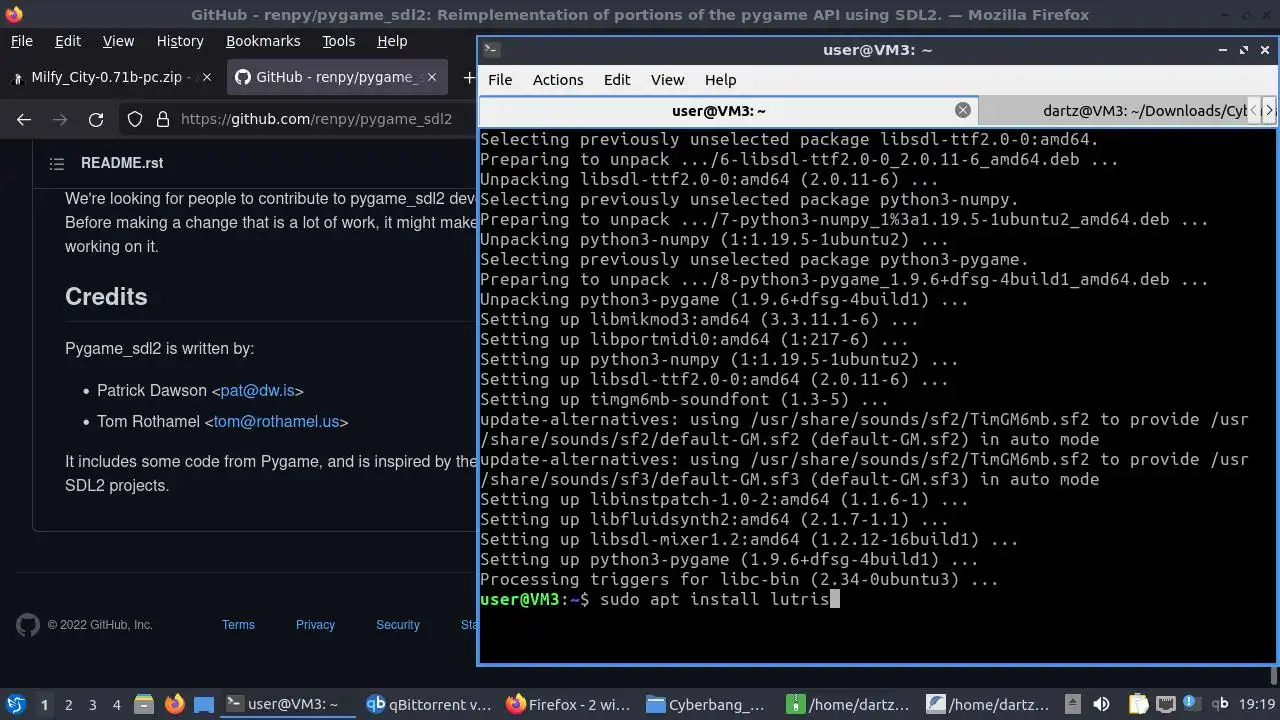
Task: Open qBittorrent window from taskbar
Action: pyautogui.click(x=430, y=704)
